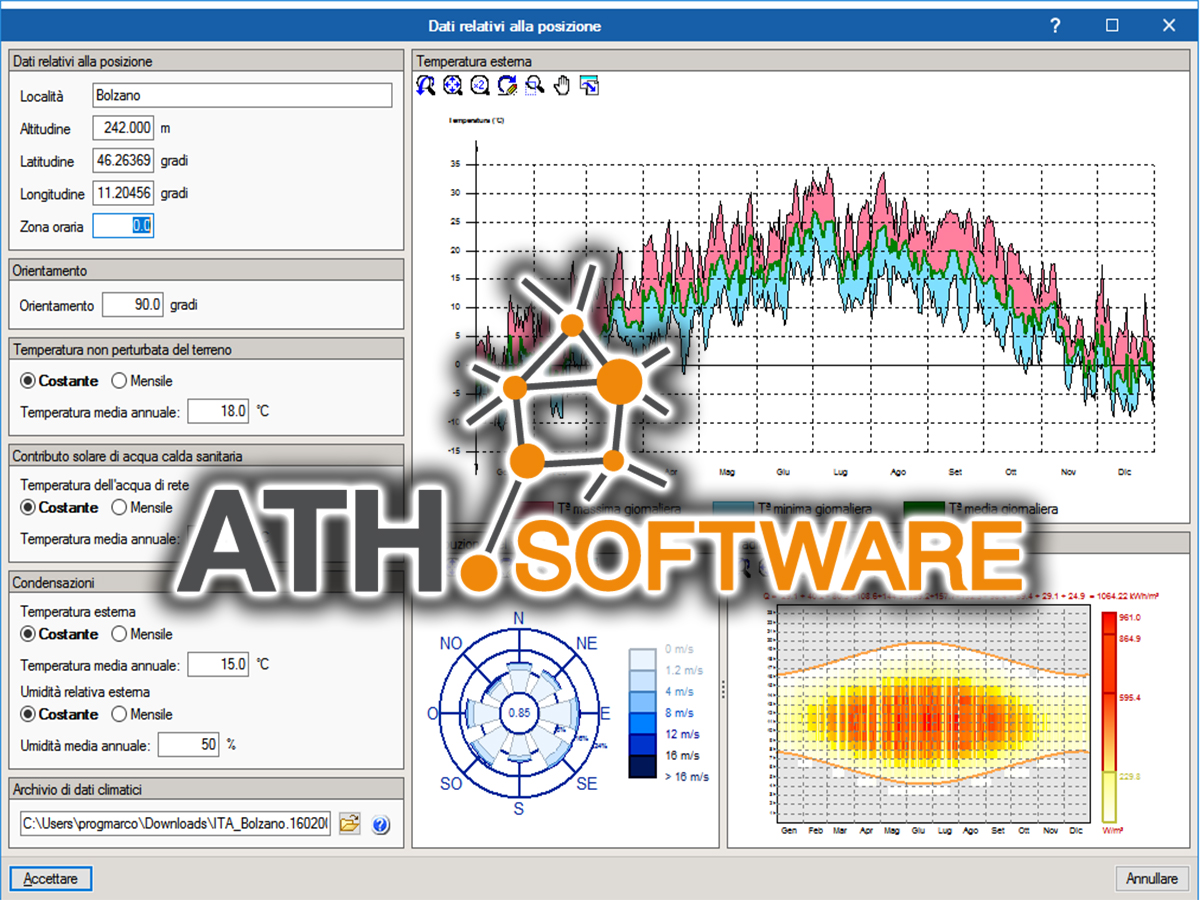This screenshot has height=900, width=1200.
Task: Click the Umidità media annuale field 50
Action: tap(188, 744)
